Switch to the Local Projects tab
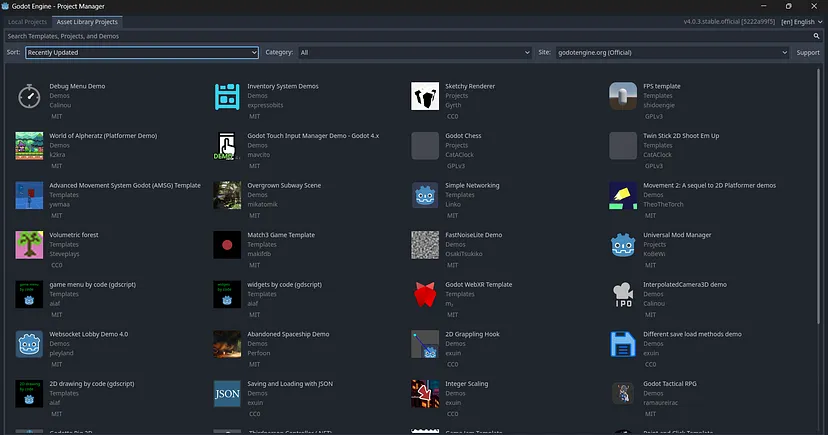Viewport: 828px width, 435px height. pyautogui.click(x=27, y=22)
